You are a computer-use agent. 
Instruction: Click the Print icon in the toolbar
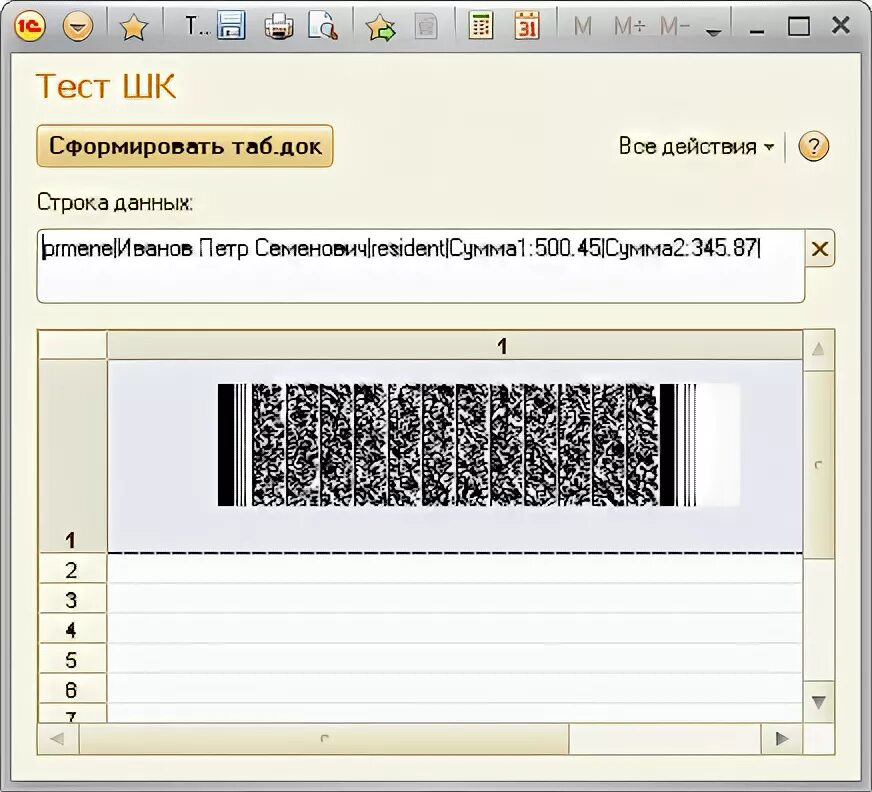coord(278,26)
